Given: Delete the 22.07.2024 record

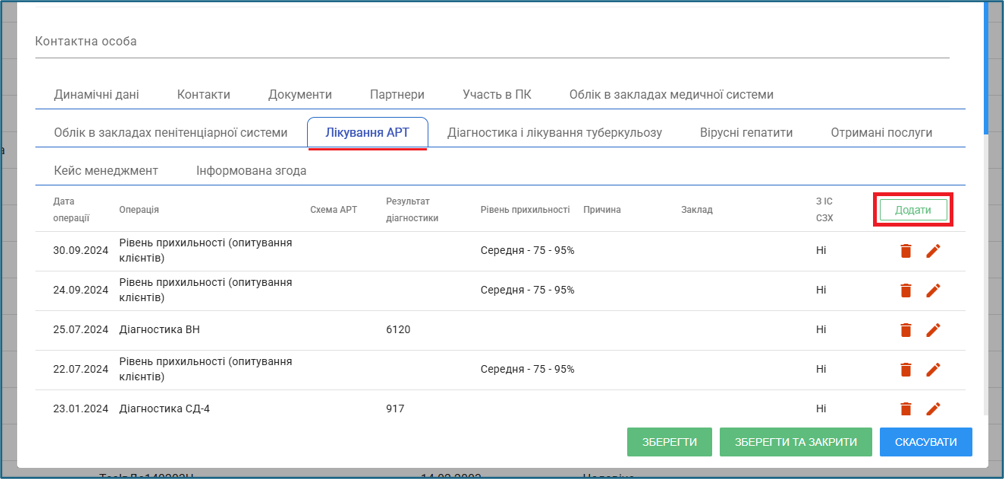Looking at the screenshot, I should tap(905, 369).
